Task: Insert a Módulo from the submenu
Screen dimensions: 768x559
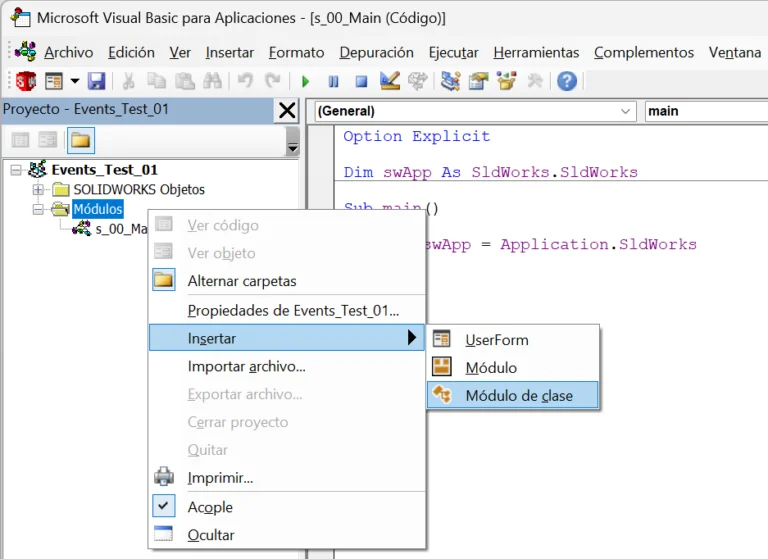Action: (x=513, y=367)
